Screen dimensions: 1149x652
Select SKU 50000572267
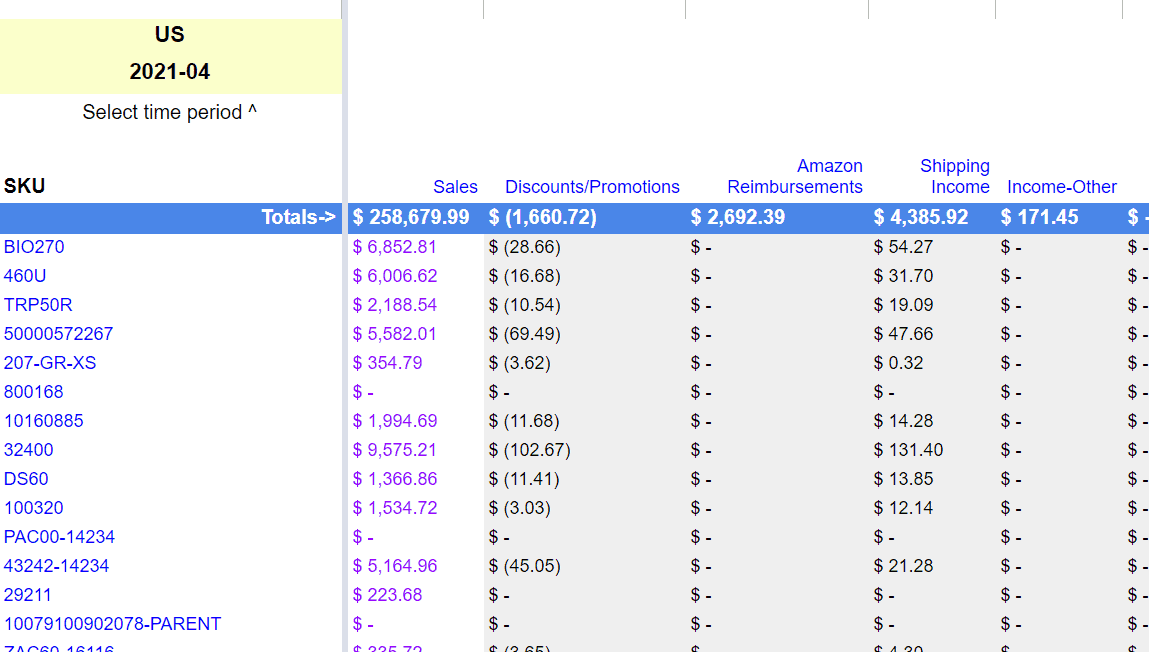tap(58, 334)
